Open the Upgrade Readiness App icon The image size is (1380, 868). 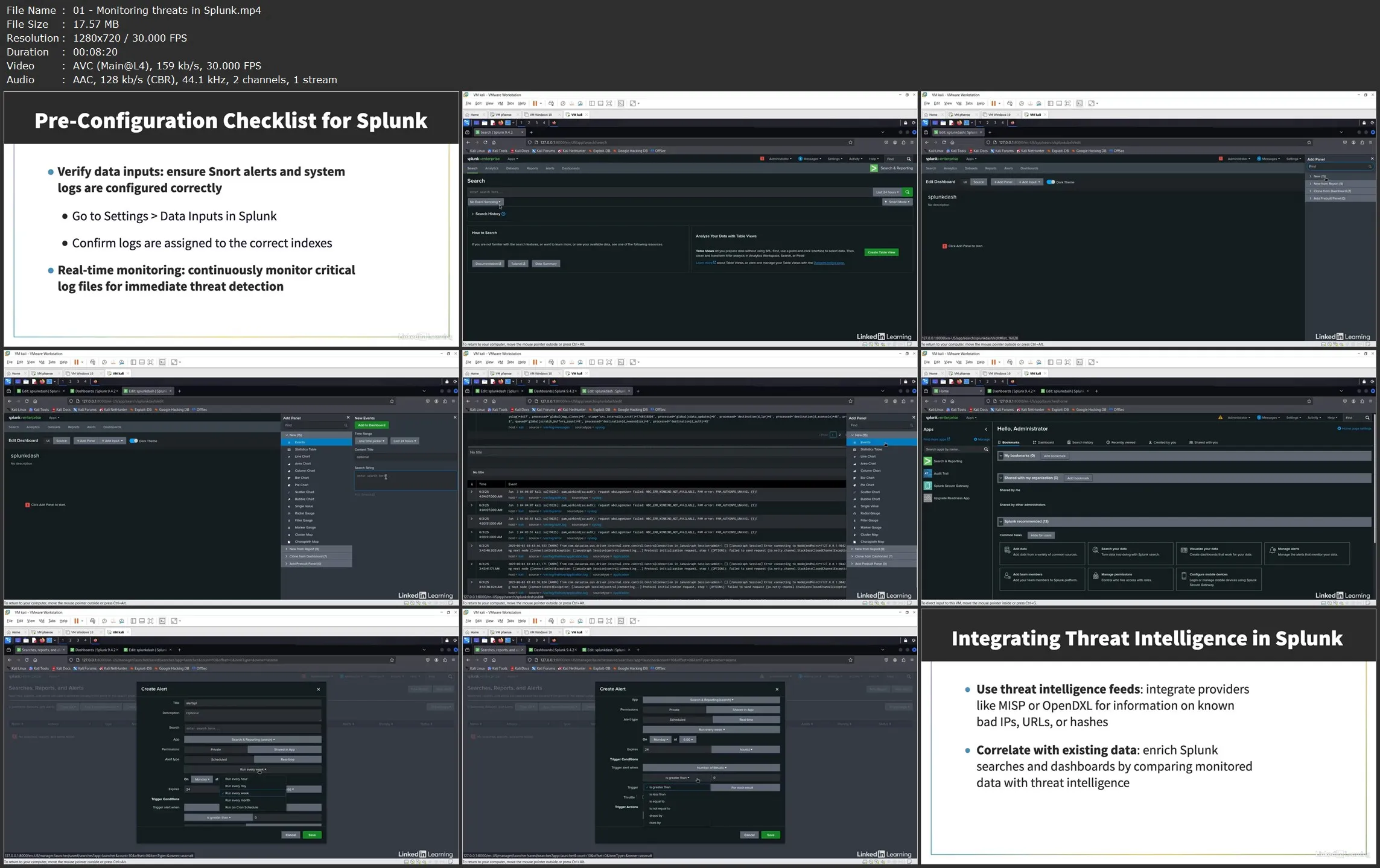pos(927,498)
